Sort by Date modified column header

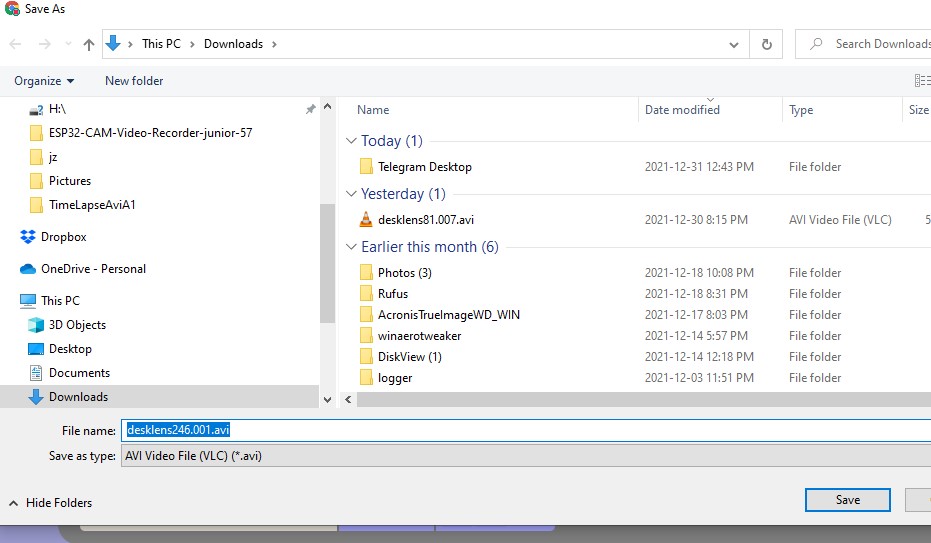click(x=682, y=110)
